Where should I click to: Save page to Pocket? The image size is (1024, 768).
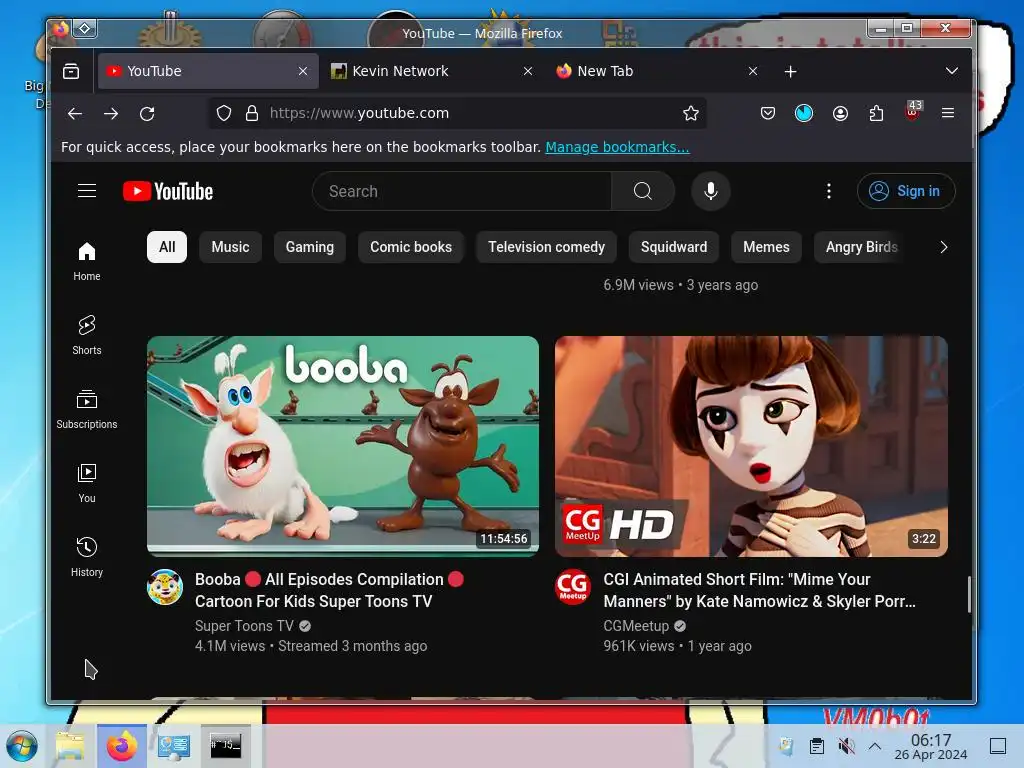768,114
